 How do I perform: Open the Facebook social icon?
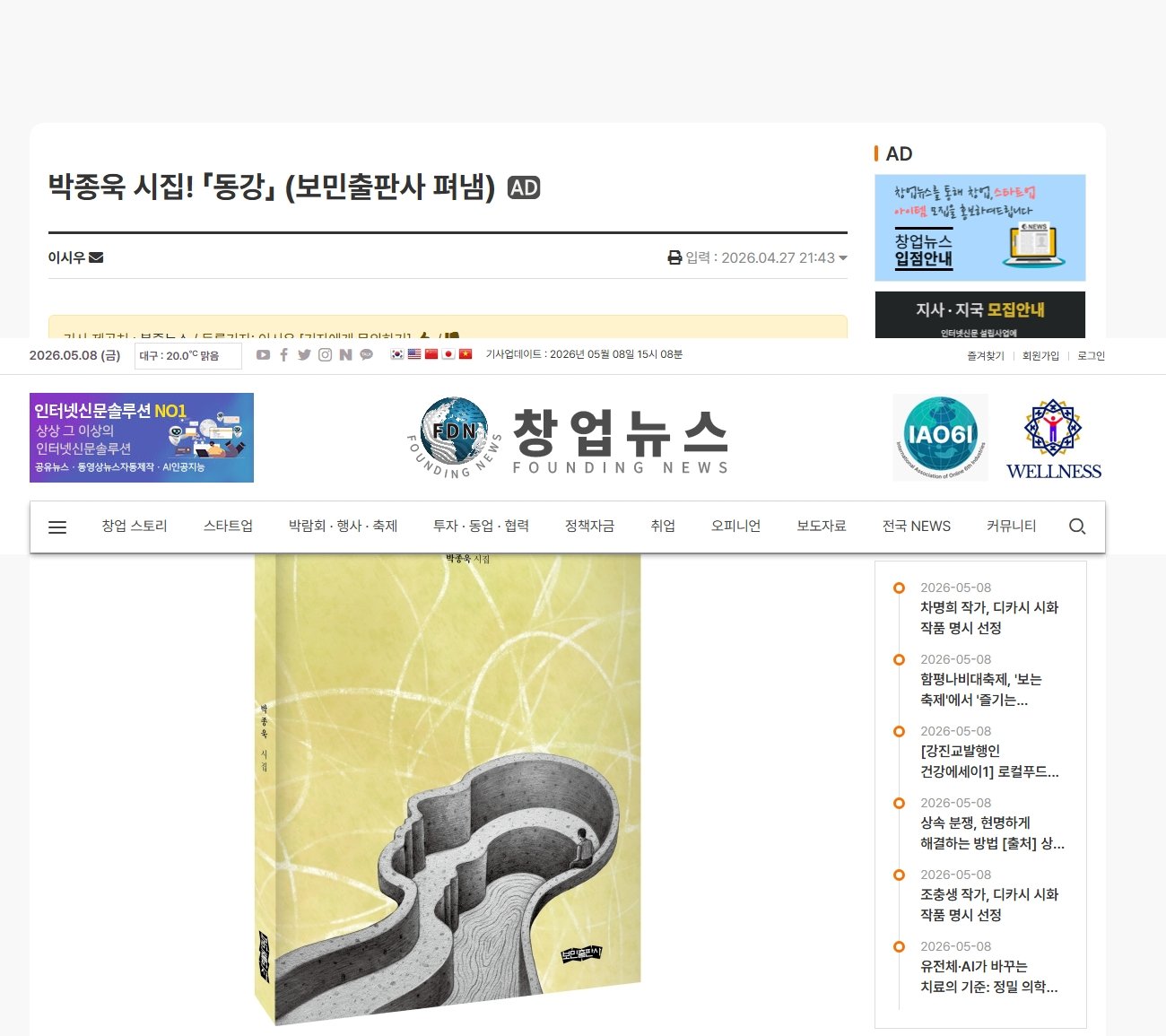coord(283,355)
